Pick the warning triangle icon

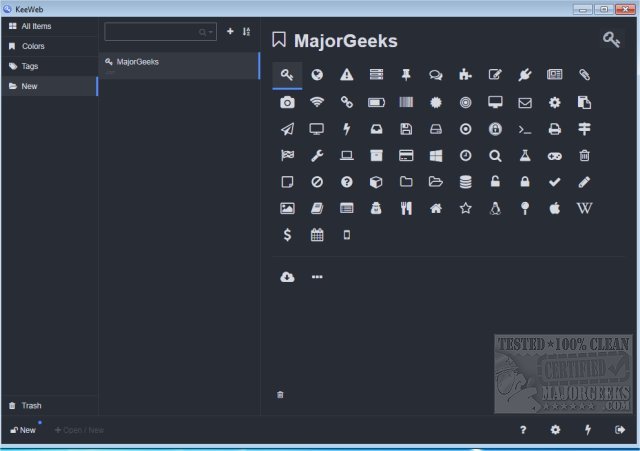(x=347, y=75)
